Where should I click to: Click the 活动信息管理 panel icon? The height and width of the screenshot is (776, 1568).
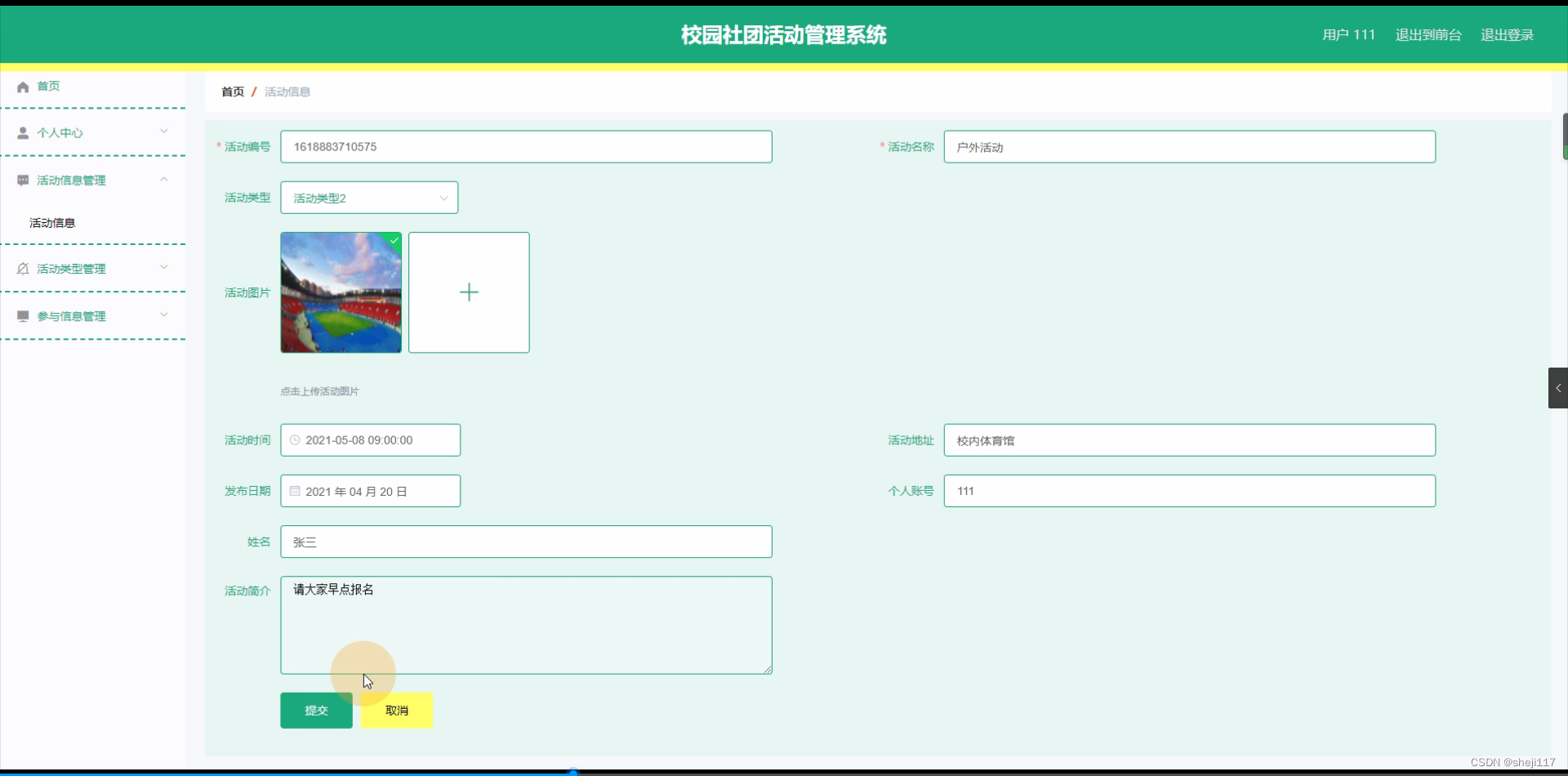click(x=21, y=180)
